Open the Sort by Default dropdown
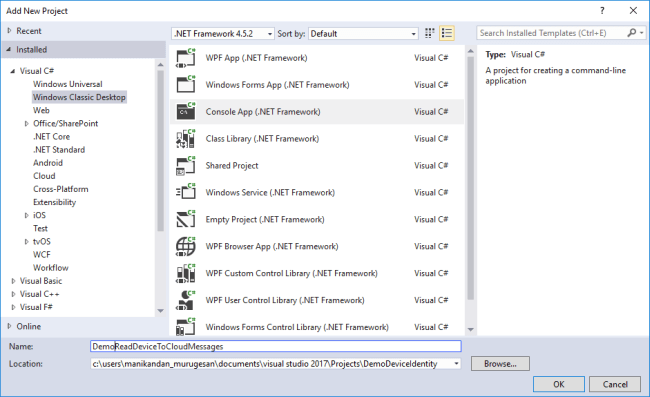The height and width of the screenshot is (397, 650). (363, 34)
